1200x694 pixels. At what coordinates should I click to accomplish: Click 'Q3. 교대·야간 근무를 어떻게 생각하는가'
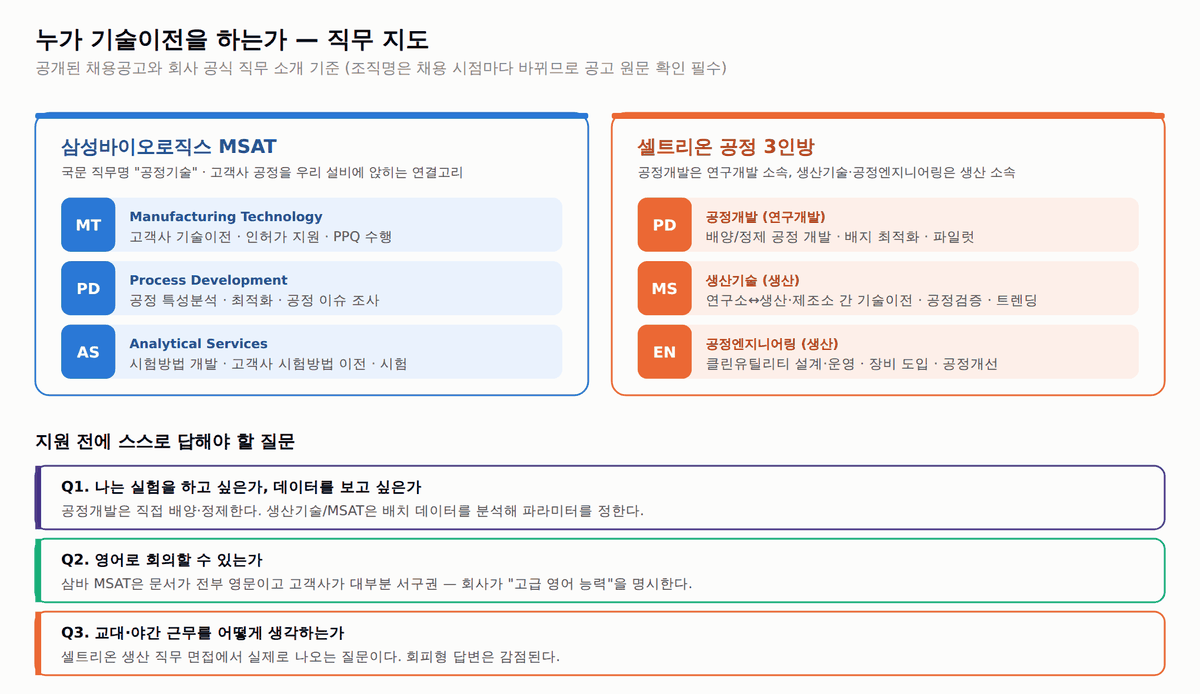pos(203,633)
